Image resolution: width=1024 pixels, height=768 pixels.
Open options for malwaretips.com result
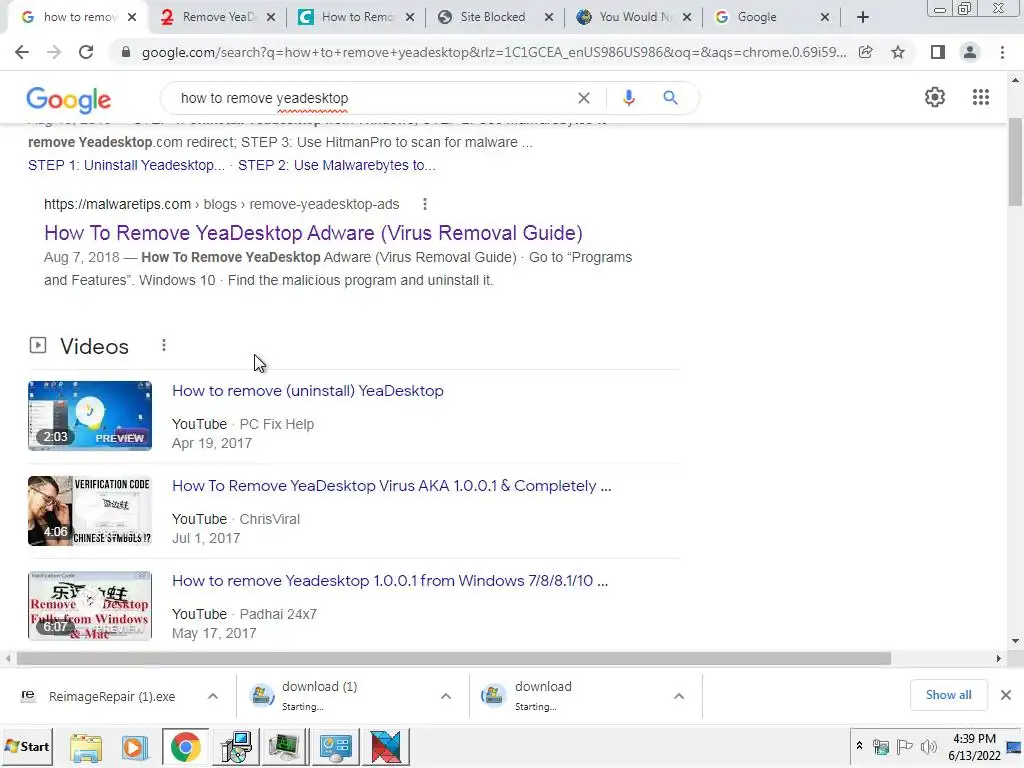(424, 204)
